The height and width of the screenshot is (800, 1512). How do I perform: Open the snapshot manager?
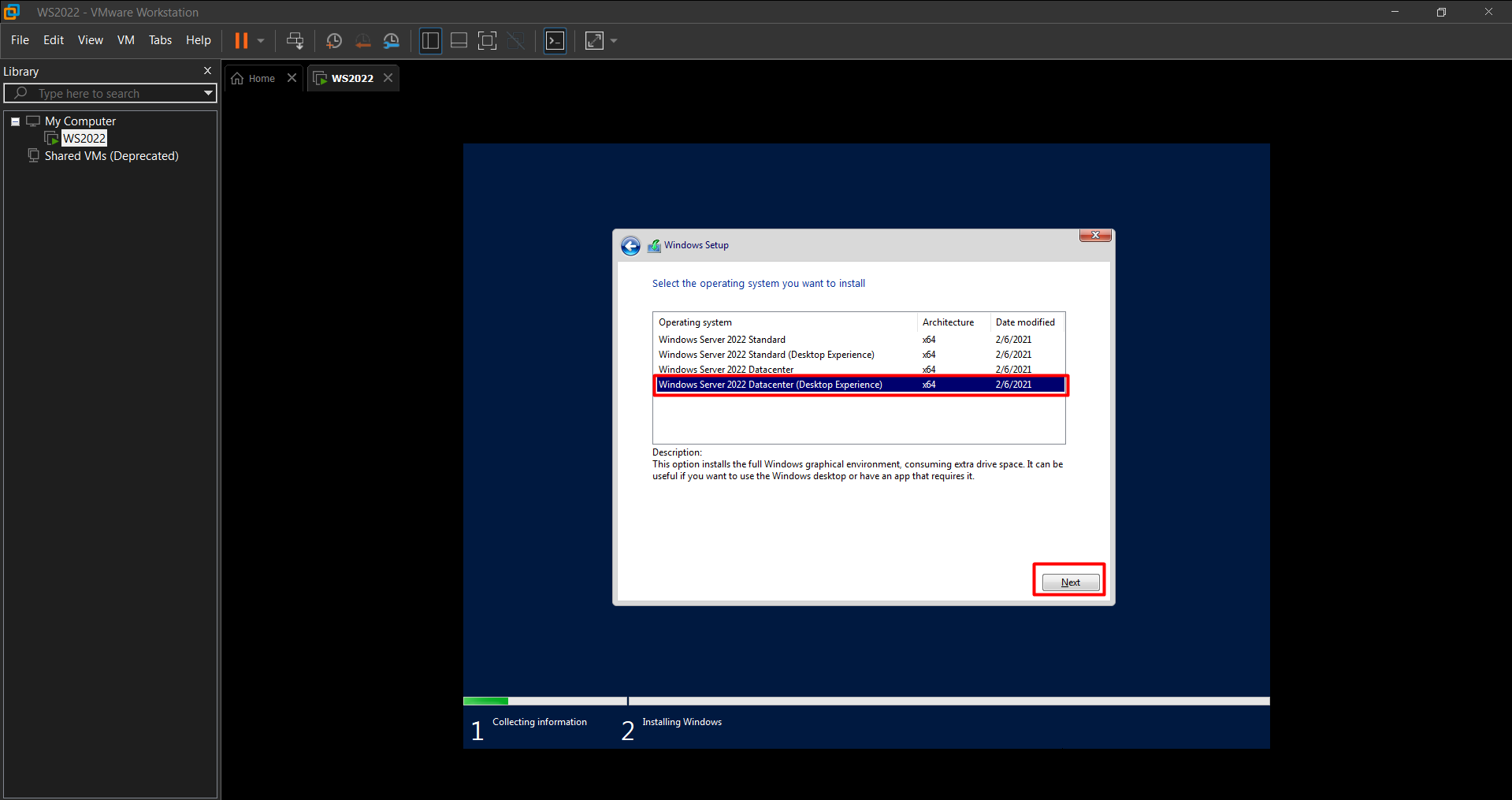[391, 40]
